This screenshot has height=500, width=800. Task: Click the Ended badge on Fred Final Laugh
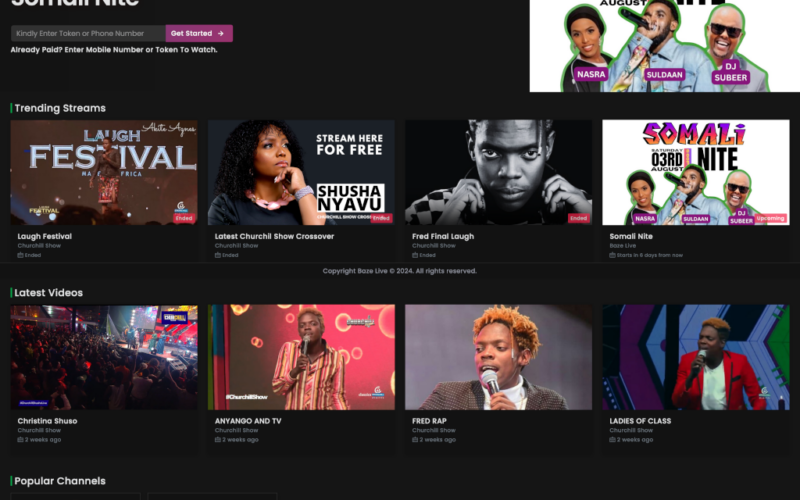578,217
